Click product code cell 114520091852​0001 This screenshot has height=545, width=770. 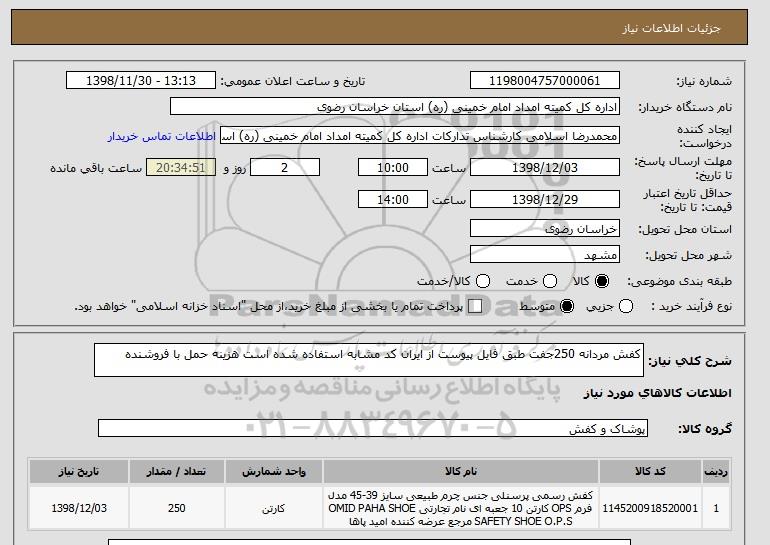click(650, 508)
